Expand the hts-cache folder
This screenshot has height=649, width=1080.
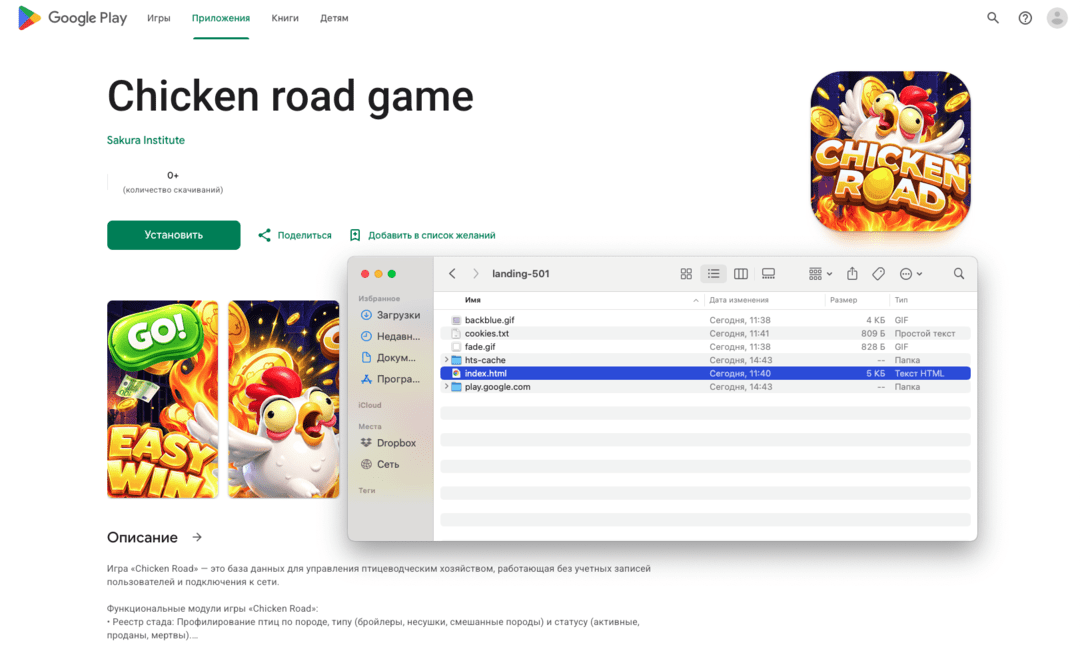tap(446, 360)
